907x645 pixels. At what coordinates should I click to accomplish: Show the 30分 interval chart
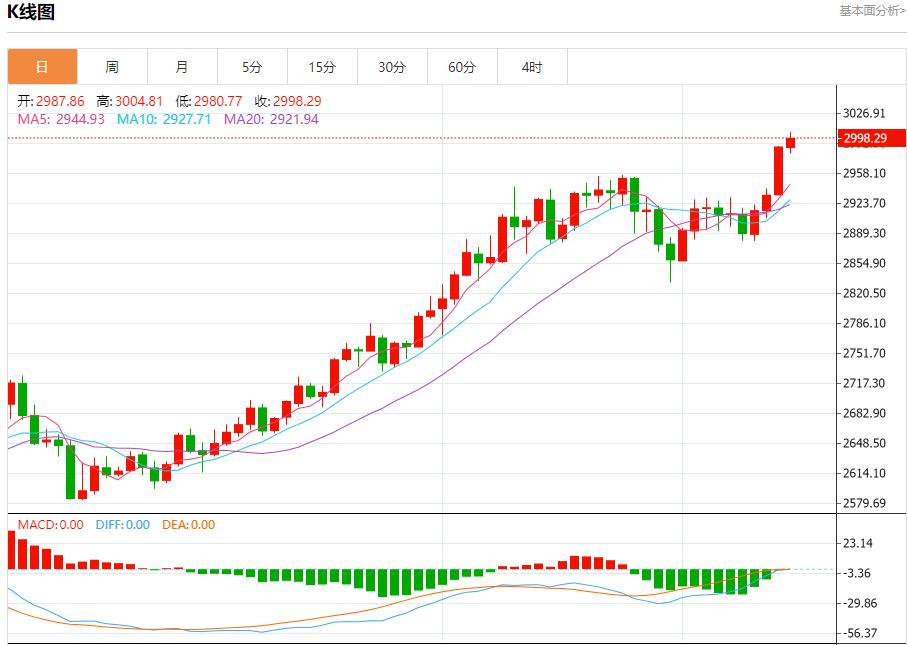392,67
